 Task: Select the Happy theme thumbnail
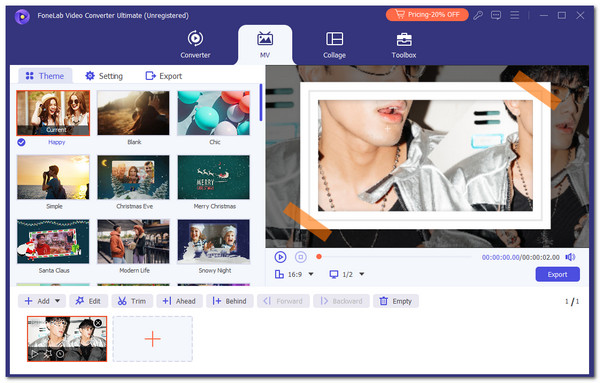[x=53, y=113]
